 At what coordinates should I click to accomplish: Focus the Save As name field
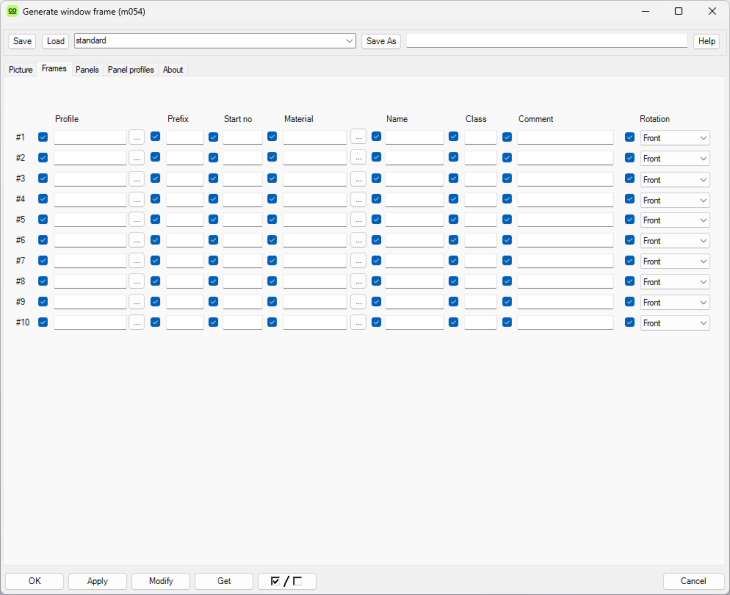tap(547, 41)
